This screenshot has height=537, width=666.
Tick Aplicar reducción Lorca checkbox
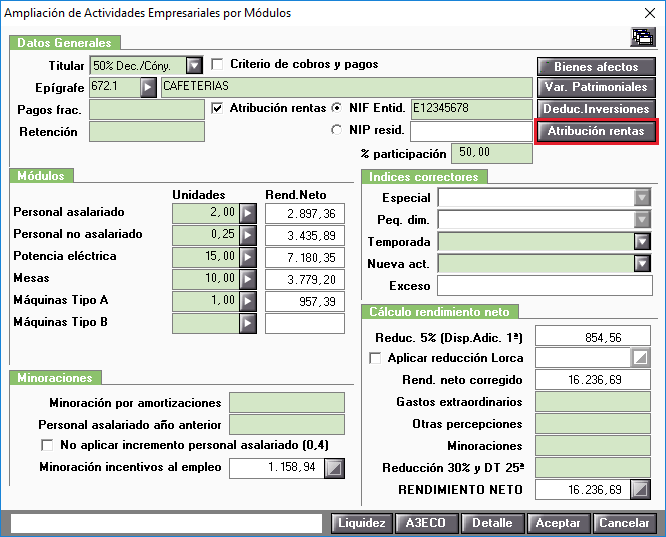(x=375, y=358)
